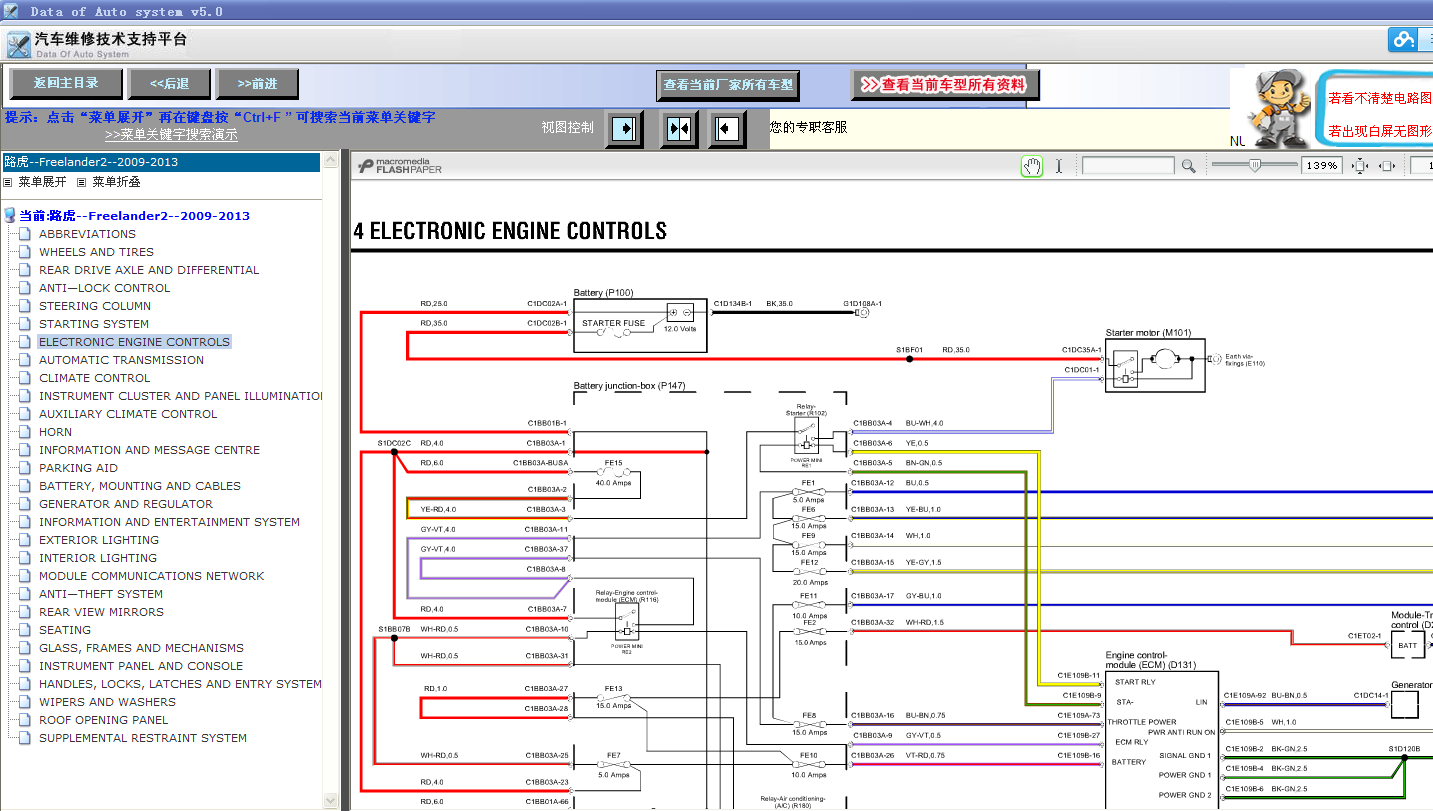Viewport: 1433px width, 811px height.
Task: Click the 139% zoom percentage field
Action: 1321,166
